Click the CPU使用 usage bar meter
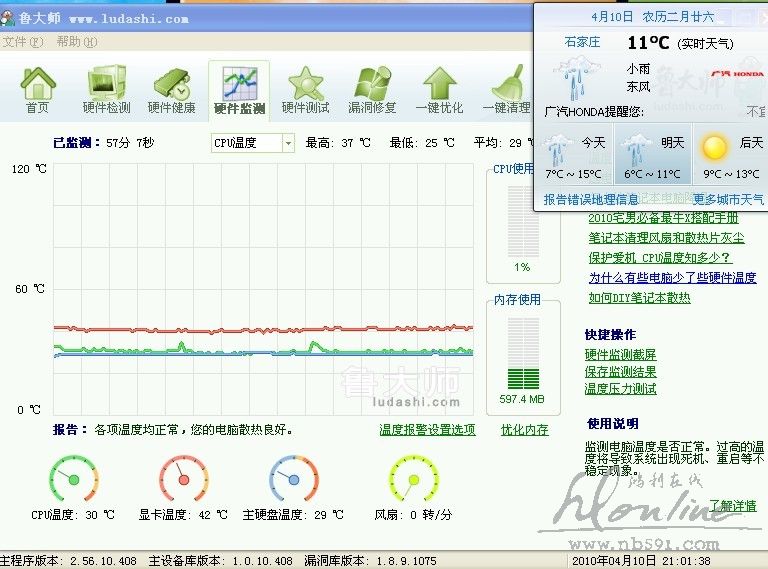This screenshot has height=569, width=768. (x=523, y=221)
